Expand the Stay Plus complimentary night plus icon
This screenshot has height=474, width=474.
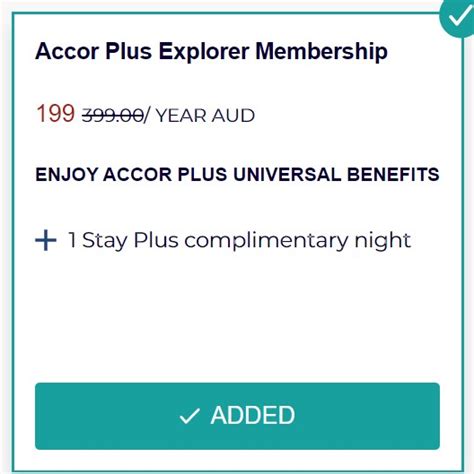point(46,240)
